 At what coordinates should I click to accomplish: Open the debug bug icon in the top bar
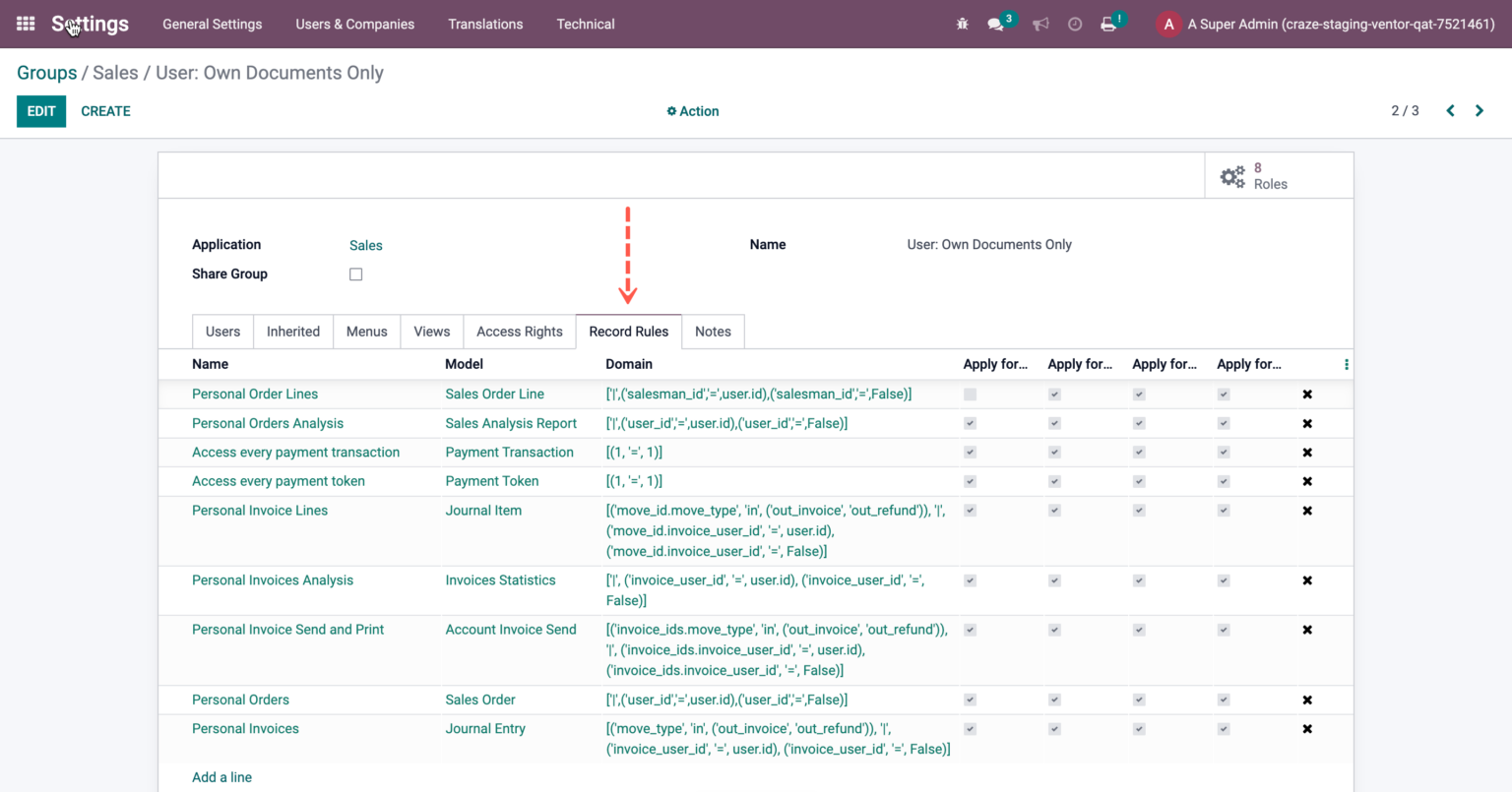[x=962, y=24]
